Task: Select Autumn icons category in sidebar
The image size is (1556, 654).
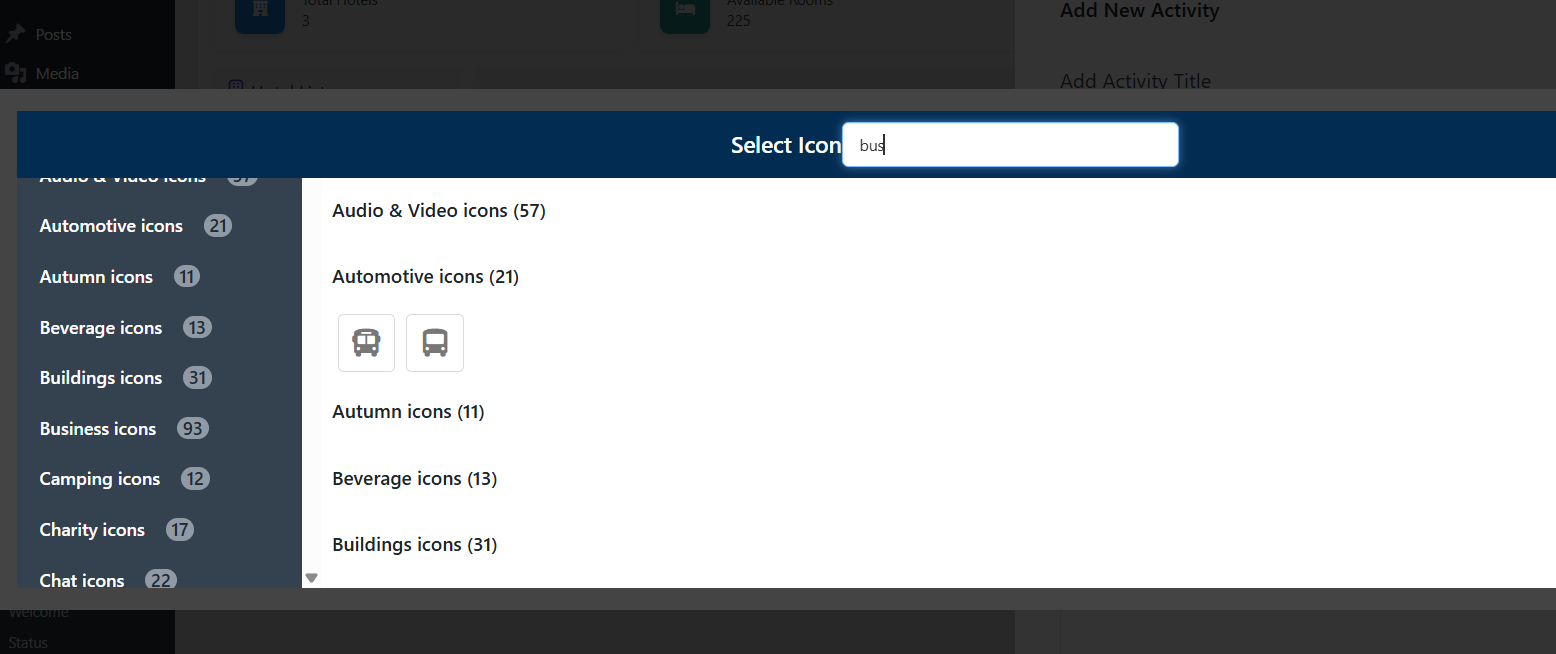Action: pos(96,277)
